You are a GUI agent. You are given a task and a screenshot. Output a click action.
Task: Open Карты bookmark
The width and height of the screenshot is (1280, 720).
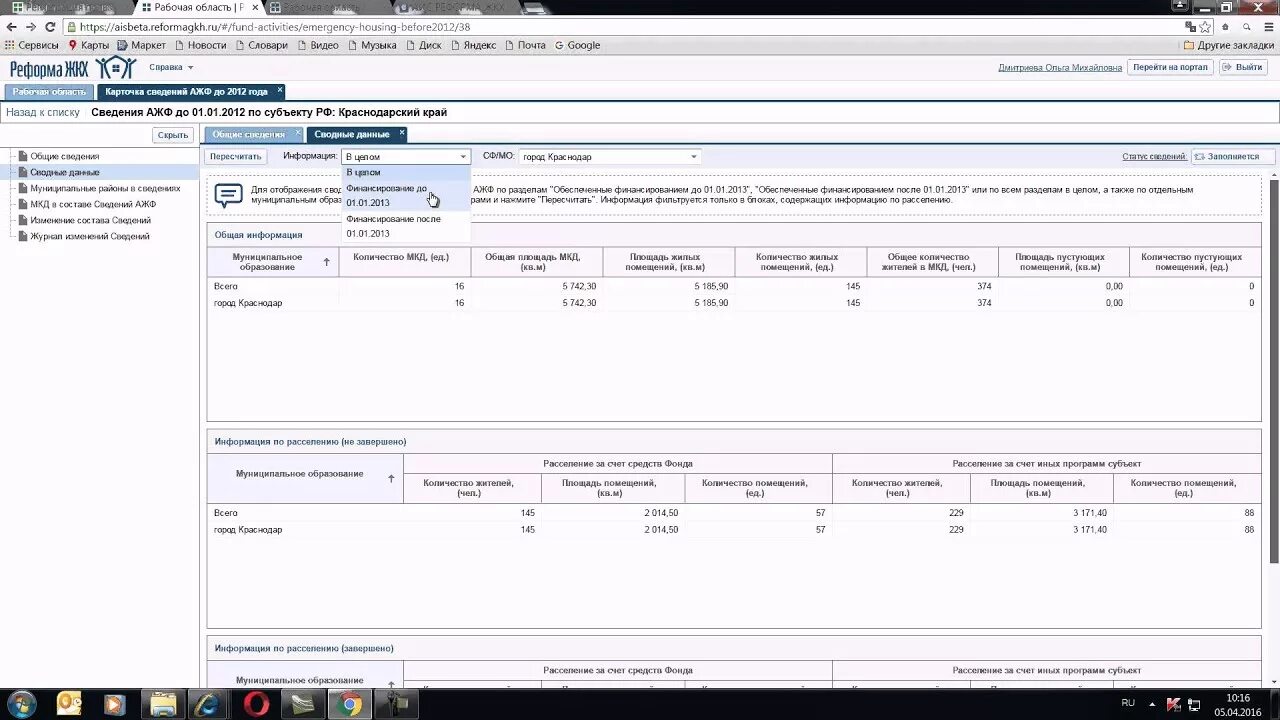point(88,45)
